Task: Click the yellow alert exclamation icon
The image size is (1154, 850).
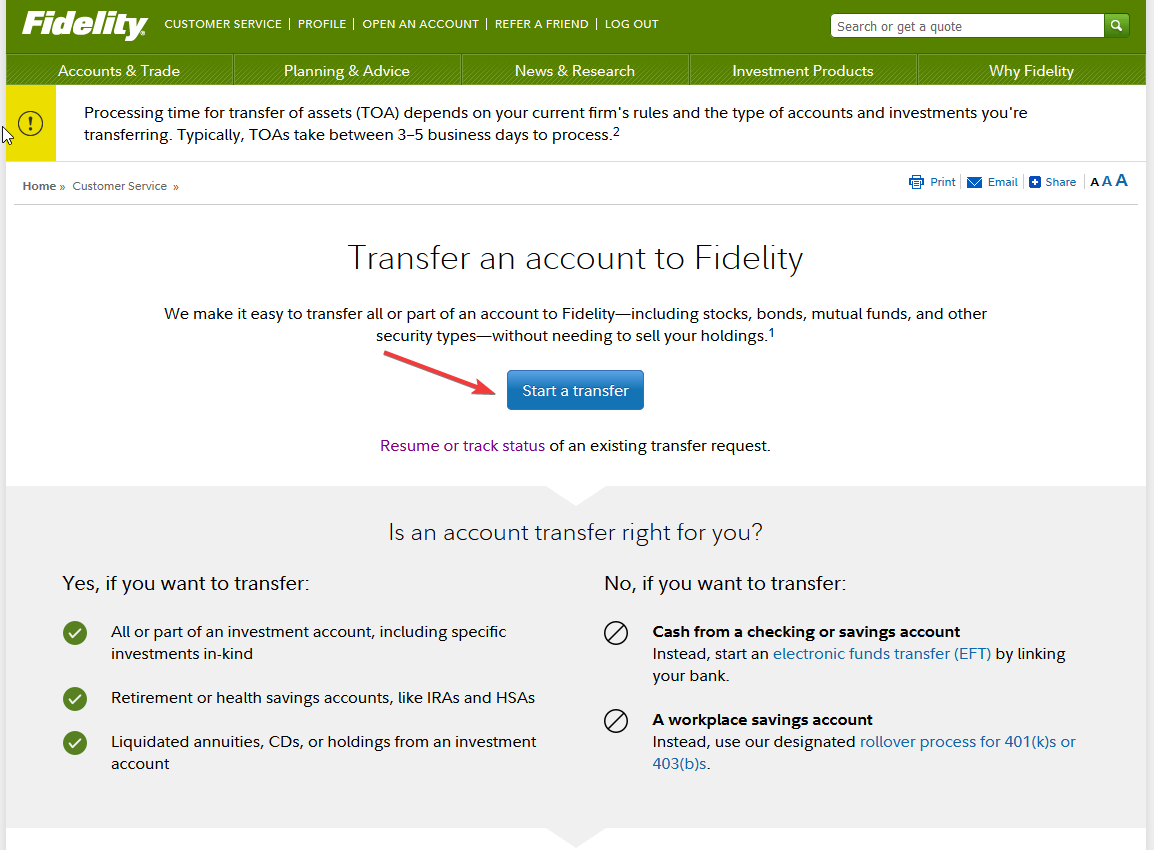Action: click(x=30, y=123)
